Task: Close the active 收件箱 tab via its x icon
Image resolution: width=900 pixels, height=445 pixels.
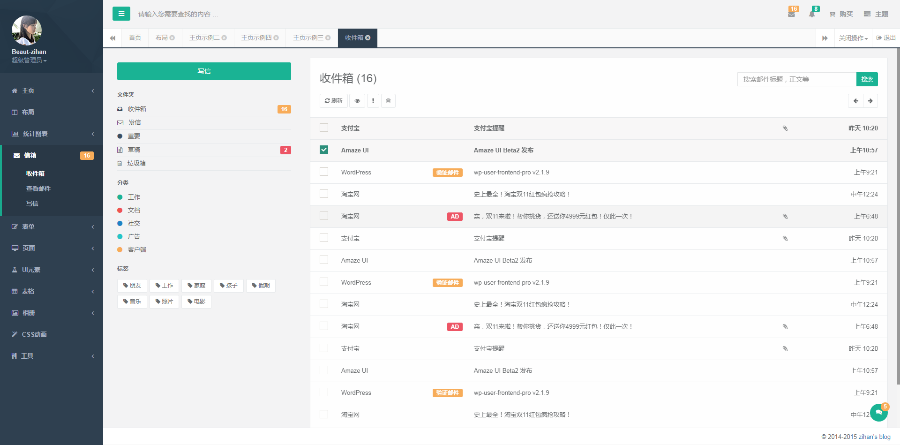Action: pos(367,38)
